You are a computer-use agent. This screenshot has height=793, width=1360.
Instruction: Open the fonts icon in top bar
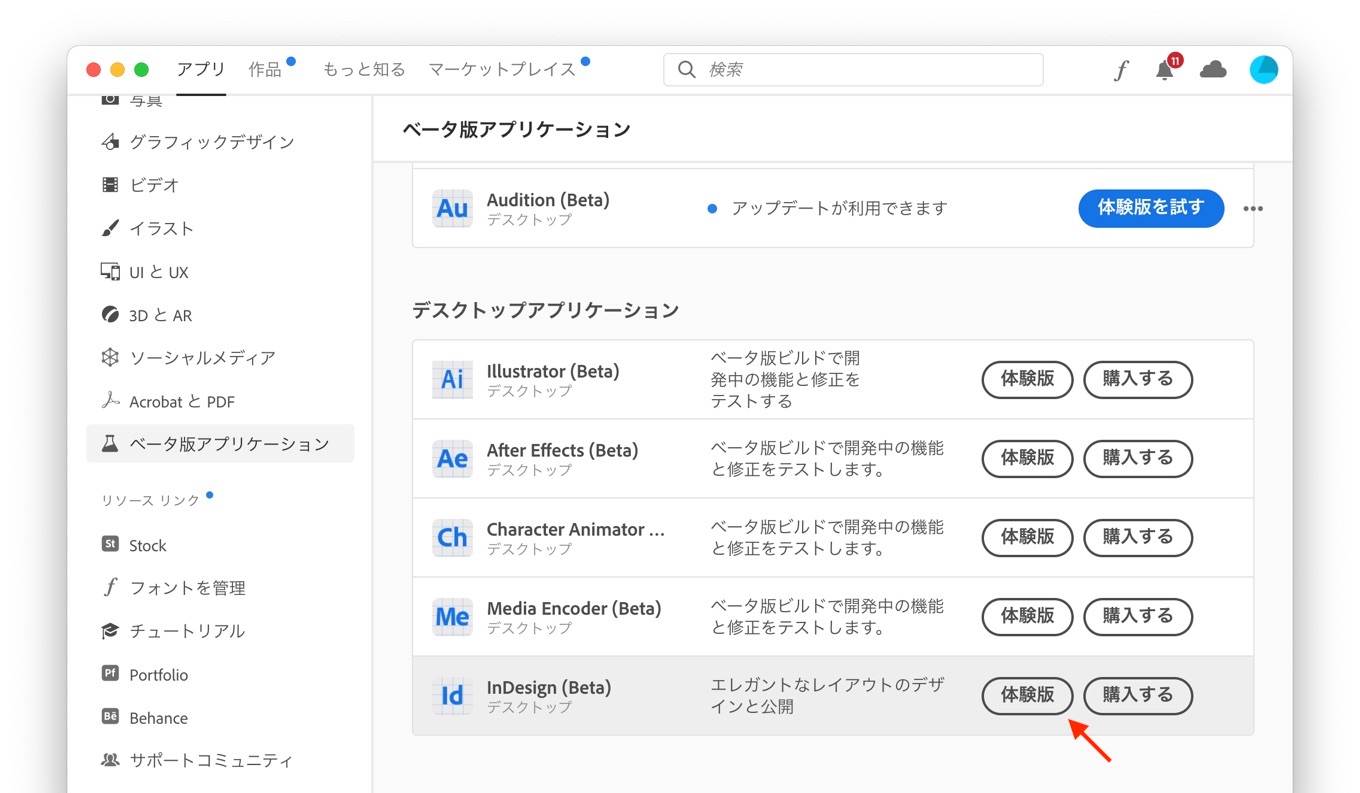click(1122, 70)
